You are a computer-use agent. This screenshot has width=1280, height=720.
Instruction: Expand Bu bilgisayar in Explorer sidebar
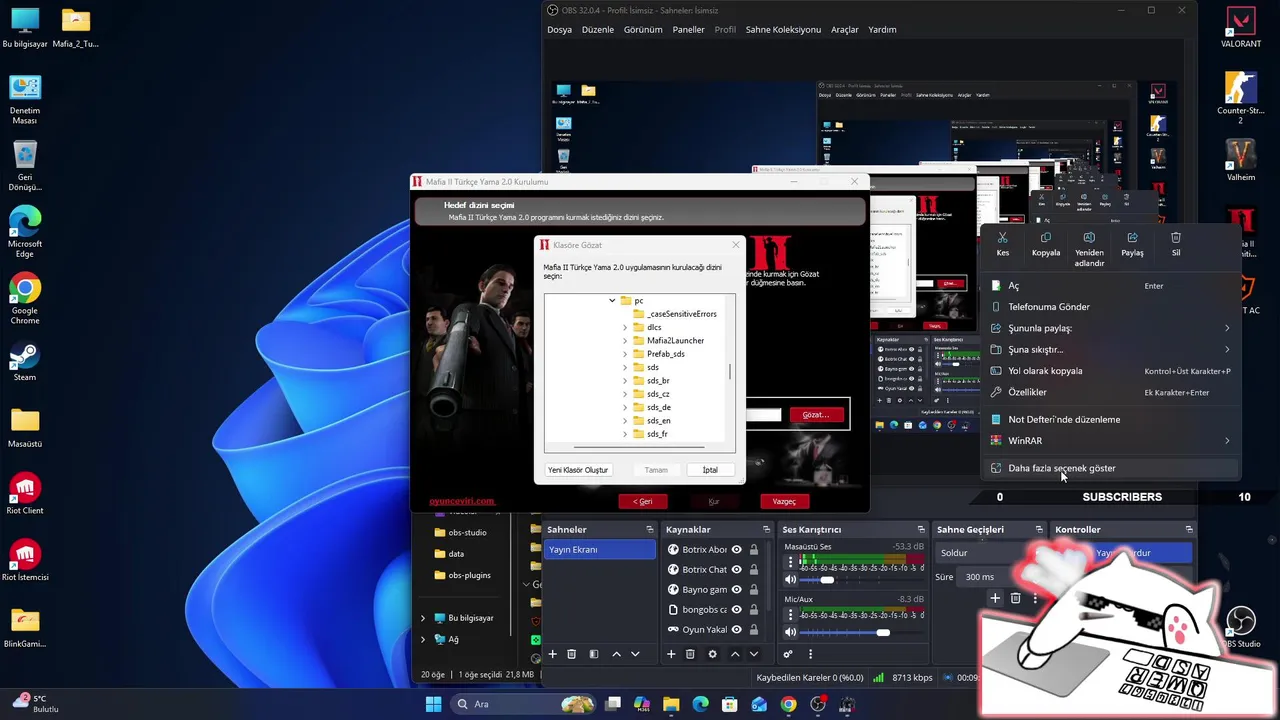click(423, 618)
